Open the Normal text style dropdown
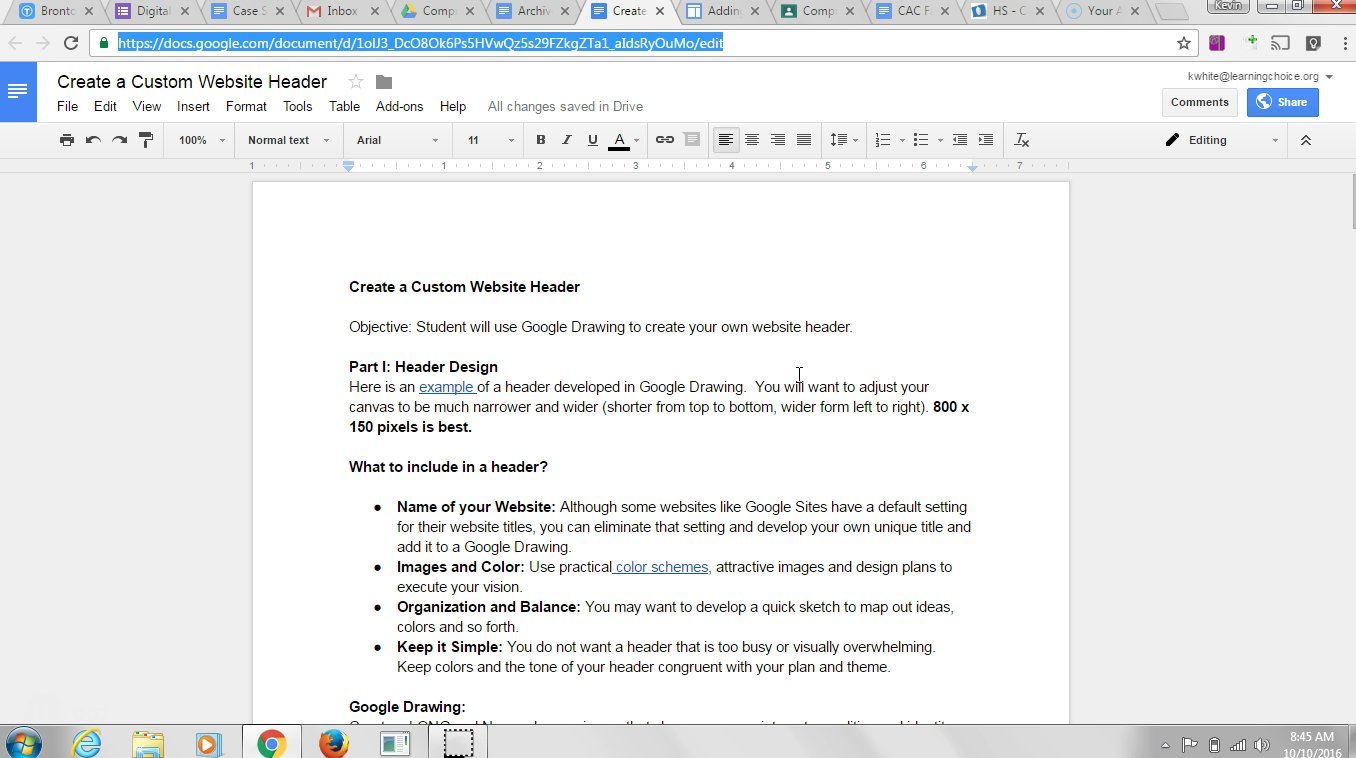 coord(288,140)
